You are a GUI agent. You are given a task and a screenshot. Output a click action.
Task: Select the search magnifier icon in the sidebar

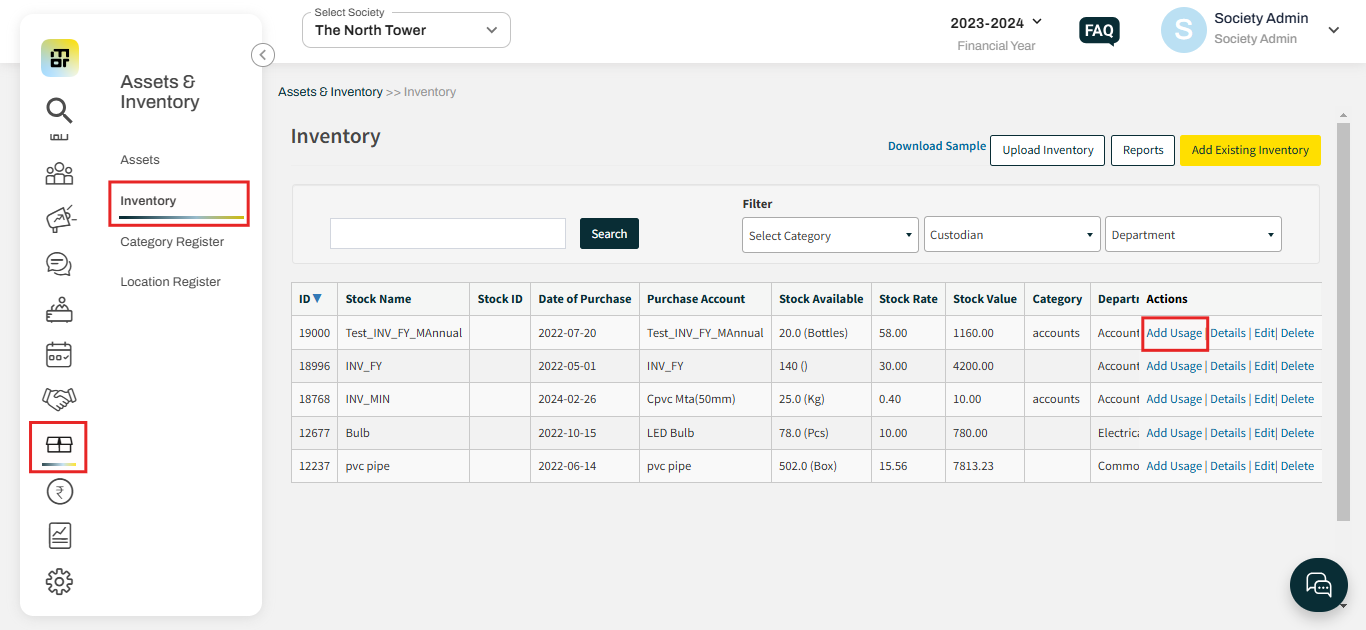pos(59,110)
